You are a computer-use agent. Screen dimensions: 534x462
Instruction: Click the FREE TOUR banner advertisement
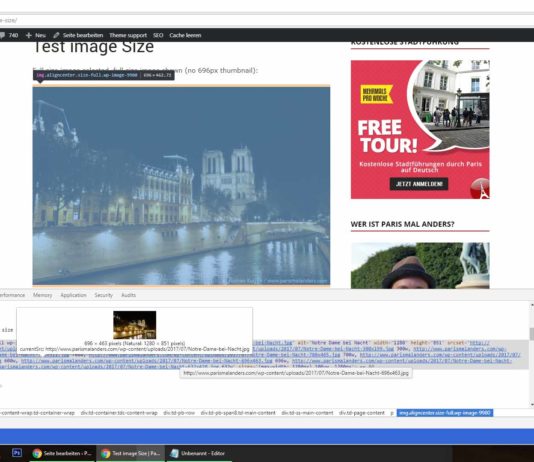tap(420, 129)
